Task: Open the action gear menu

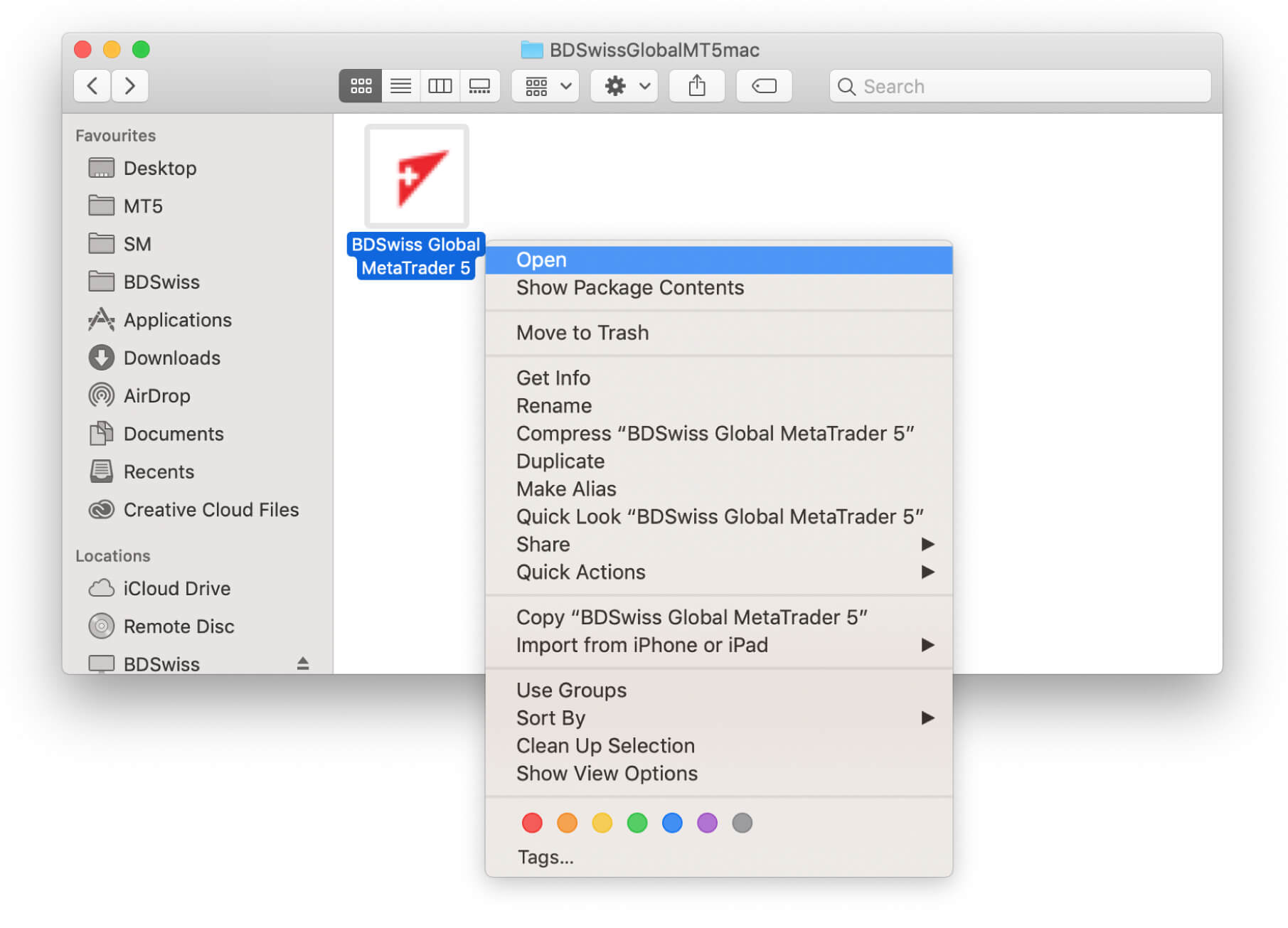Action: pyautogui.click(x=623, y=85)
